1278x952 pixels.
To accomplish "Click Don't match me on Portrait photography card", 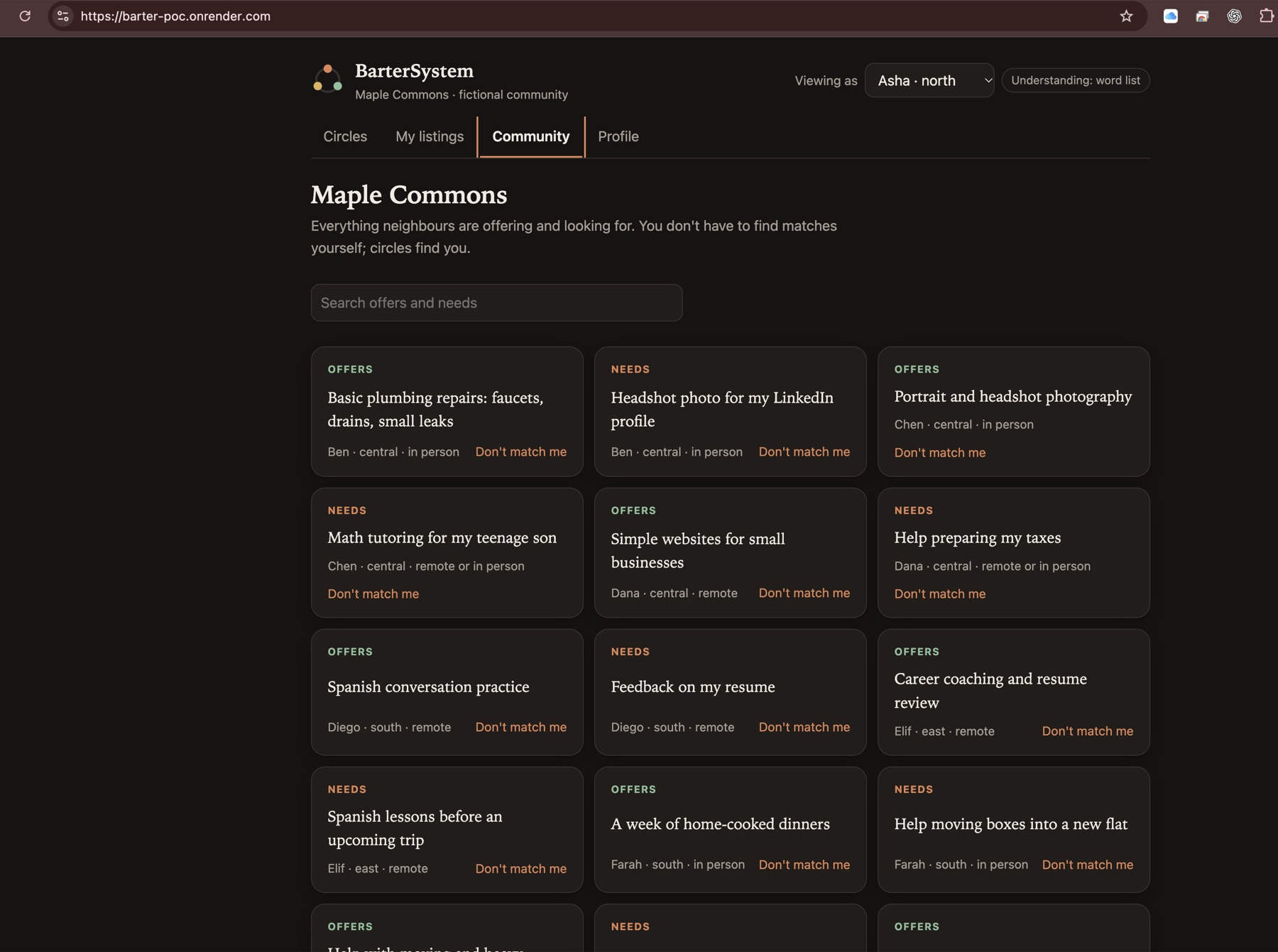I will [x=940, y=452].
